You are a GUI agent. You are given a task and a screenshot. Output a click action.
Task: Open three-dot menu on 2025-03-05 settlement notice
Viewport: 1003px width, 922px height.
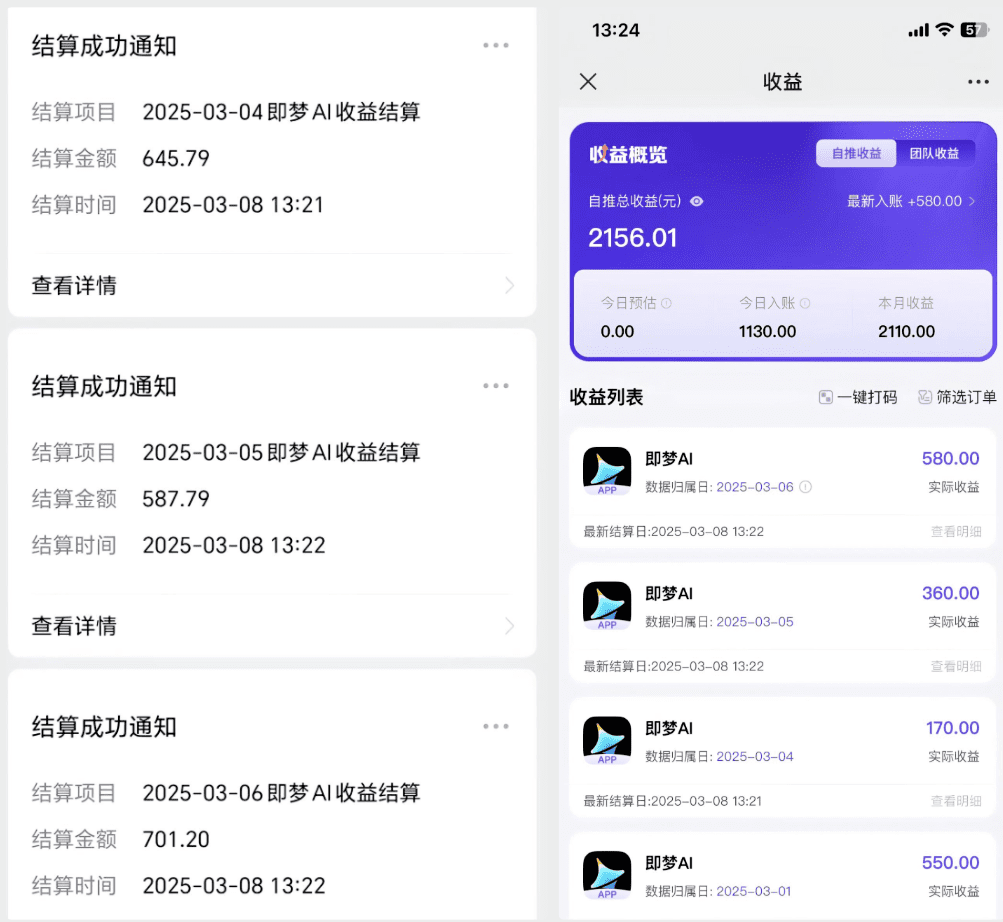click(x=495, y=386)
